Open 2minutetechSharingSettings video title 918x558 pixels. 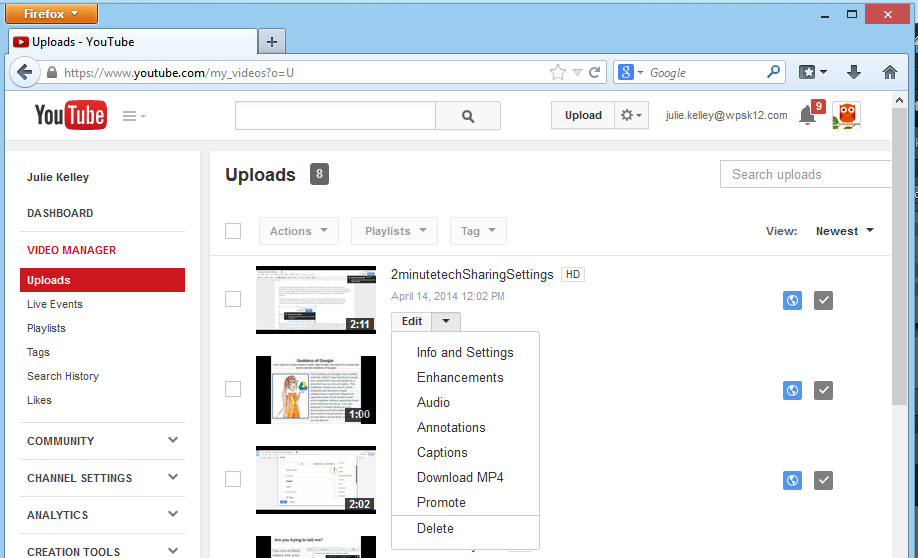pyautogui.click(x=472, y=275)
